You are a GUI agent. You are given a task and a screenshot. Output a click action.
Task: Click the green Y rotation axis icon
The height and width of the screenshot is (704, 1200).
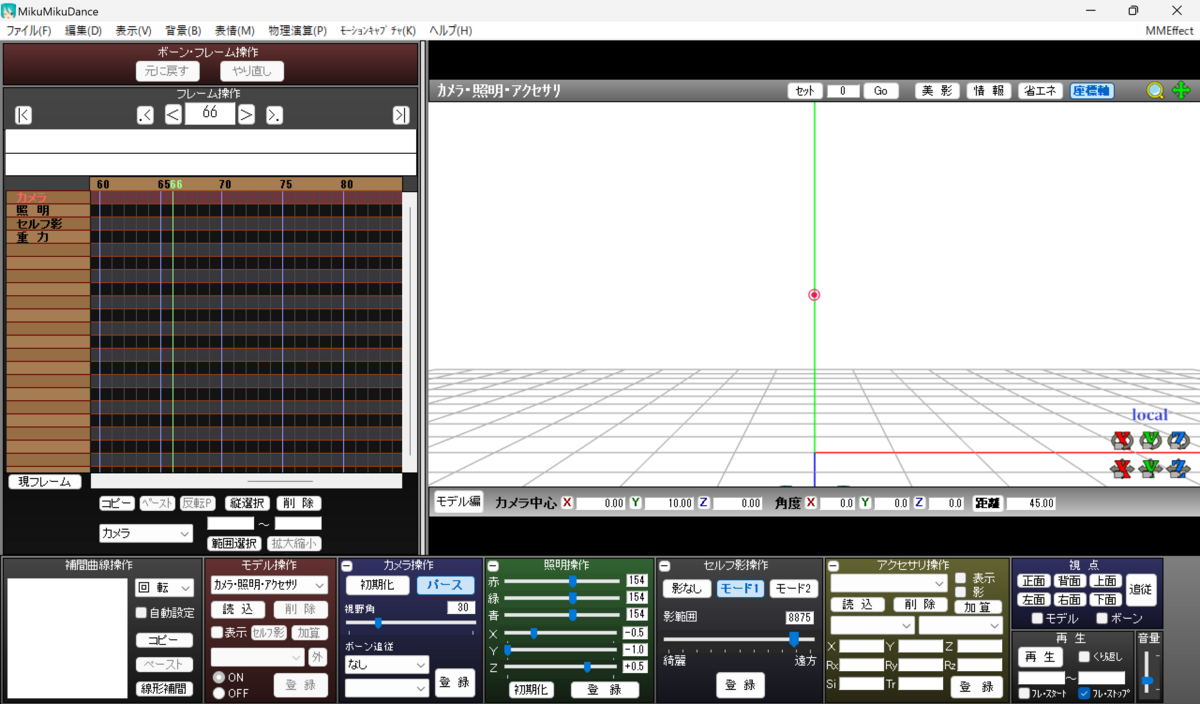(x=1150, y=440)
